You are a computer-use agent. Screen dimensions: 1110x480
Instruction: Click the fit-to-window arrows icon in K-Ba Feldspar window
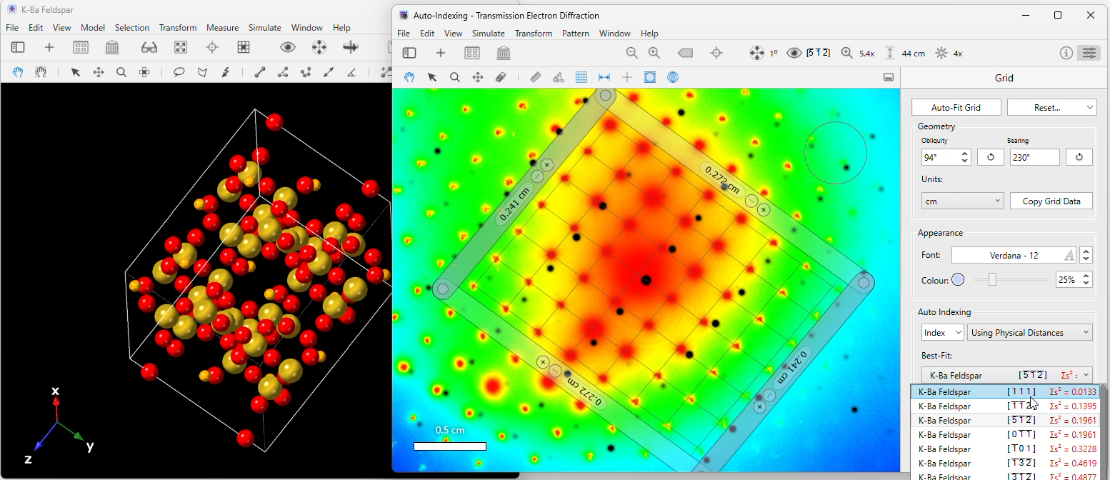181,47
